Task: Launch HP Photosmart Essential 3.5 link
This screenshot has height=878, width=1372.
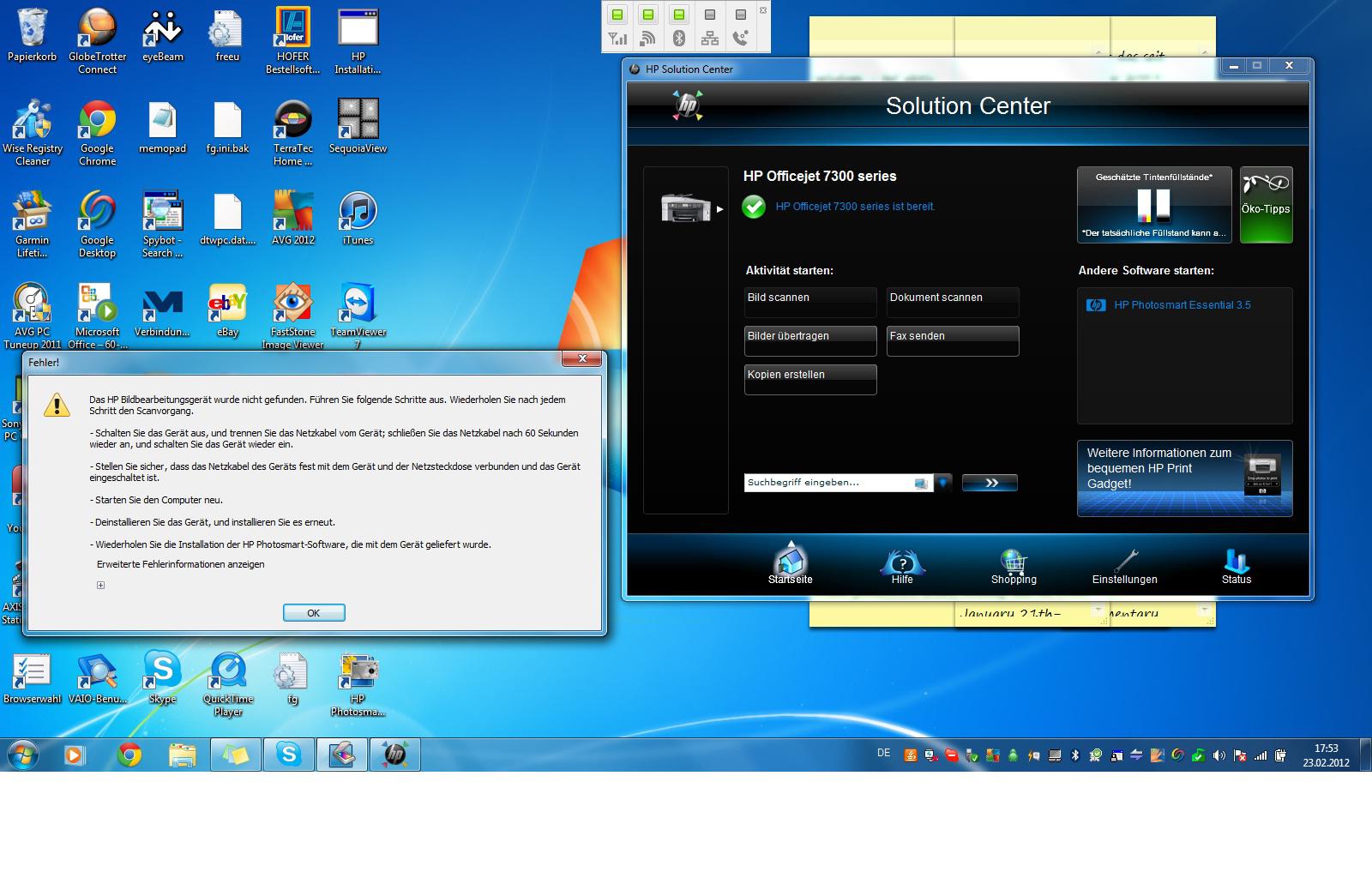Action: pyautogui.click(x=1182, y=305)
